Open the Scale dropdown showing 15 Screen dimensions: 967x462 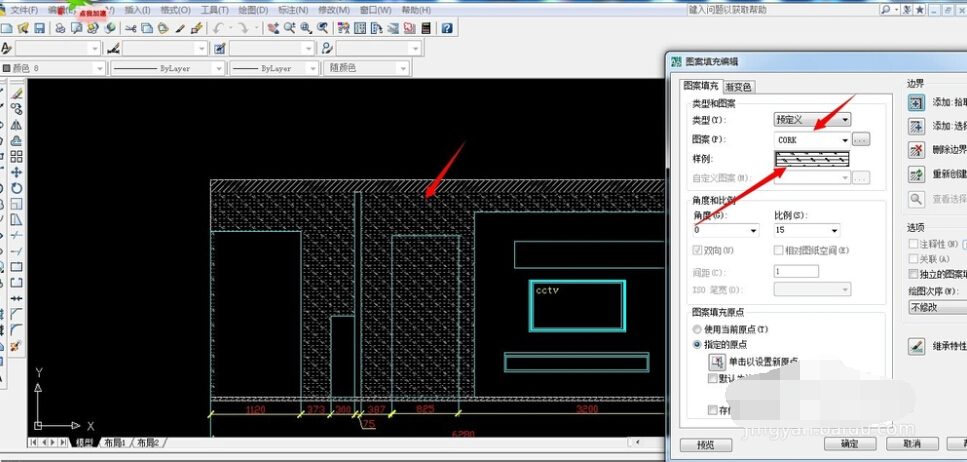point(807,230)
